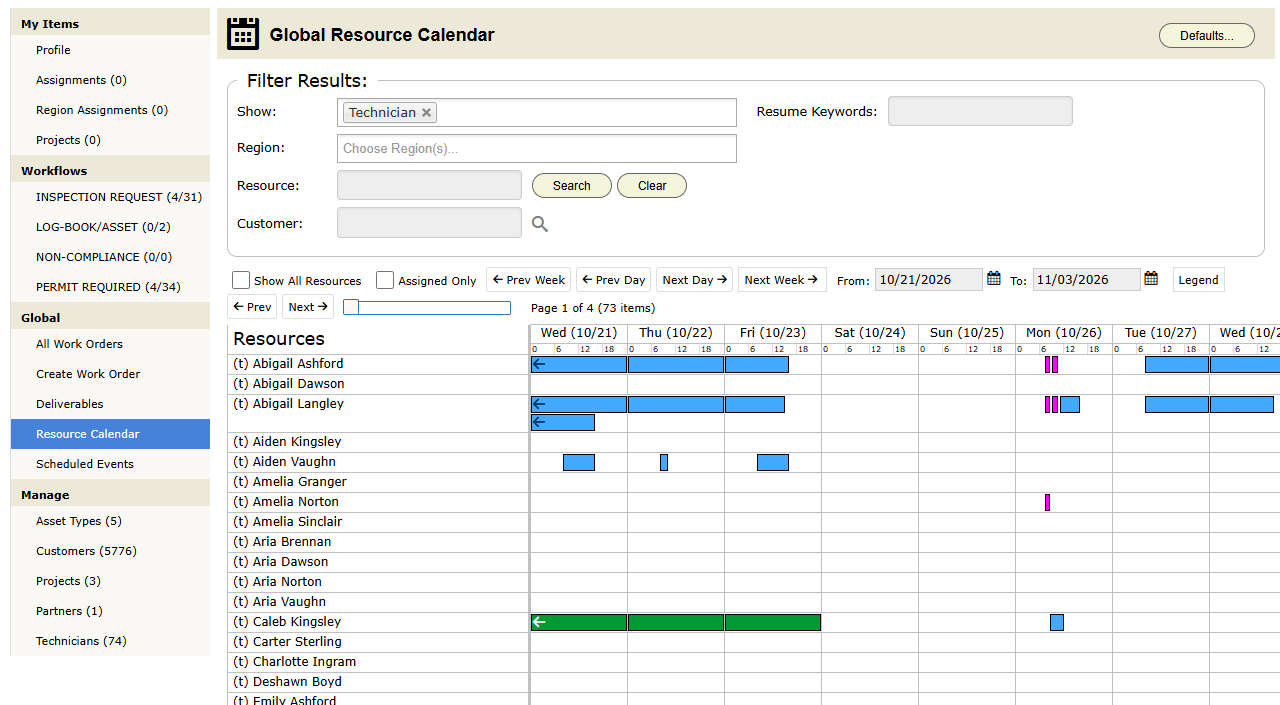Select resource (t) Aiden Kingsley
Image resolution: width=1280 pixels, height=705 pixels.
coord(287,442)
